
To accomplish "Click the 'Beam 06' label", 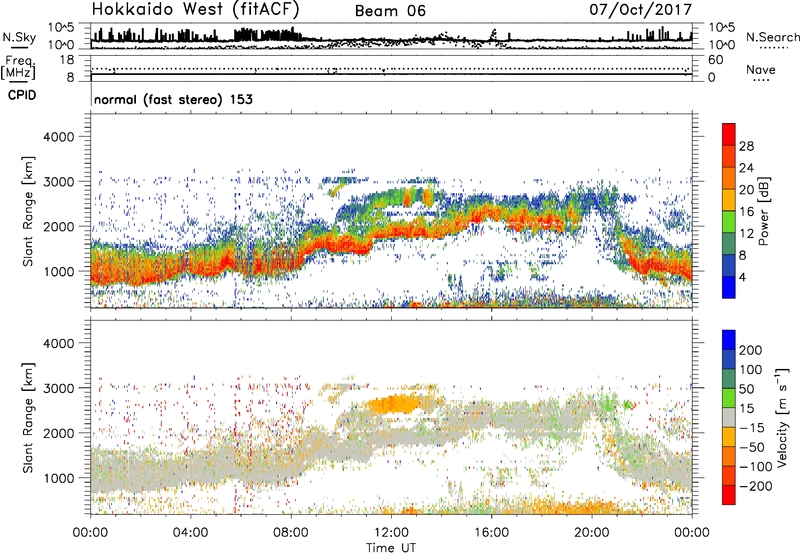I will (x=390, y=11).
